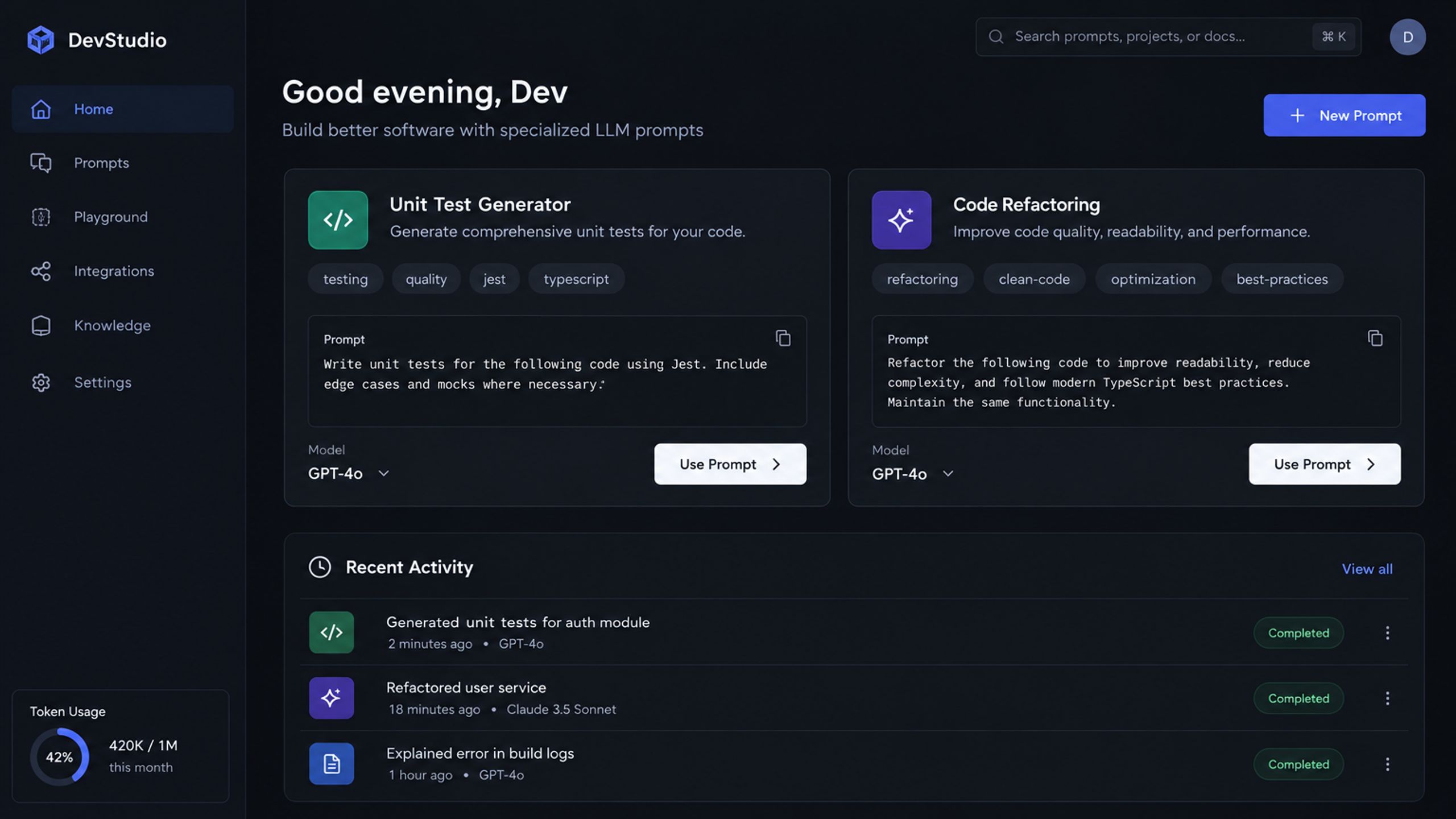Open the Playground section

coord(123,217)
